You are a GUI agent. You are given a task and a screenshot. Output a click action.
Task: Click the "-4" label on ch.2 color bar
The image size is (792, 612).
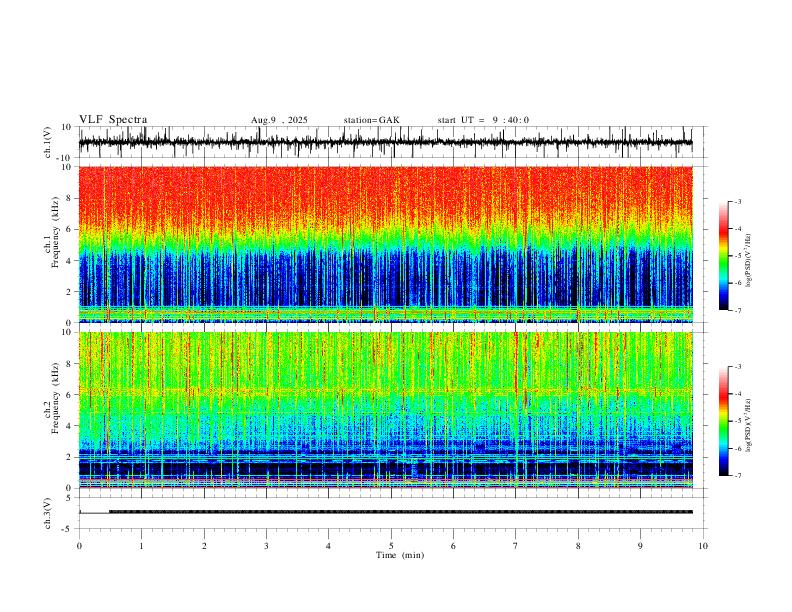[x=737, y=394]
